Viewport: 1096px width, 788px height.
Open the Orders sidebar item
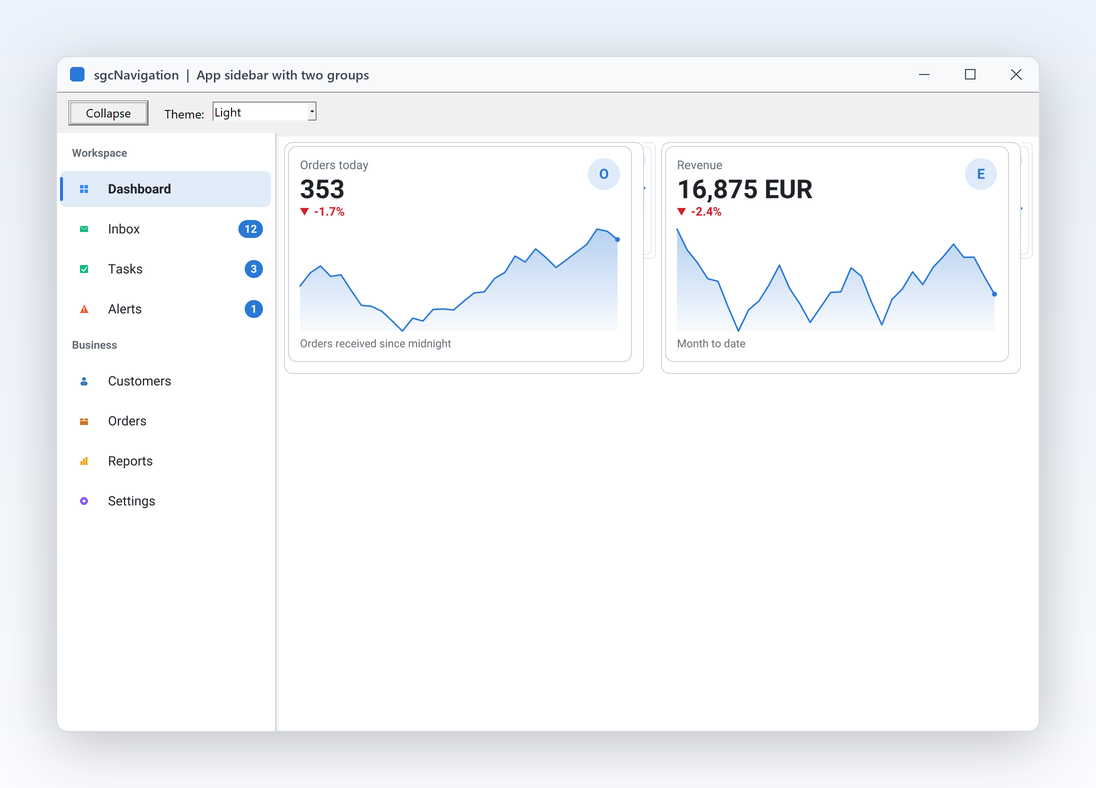(x=166, y=421)
